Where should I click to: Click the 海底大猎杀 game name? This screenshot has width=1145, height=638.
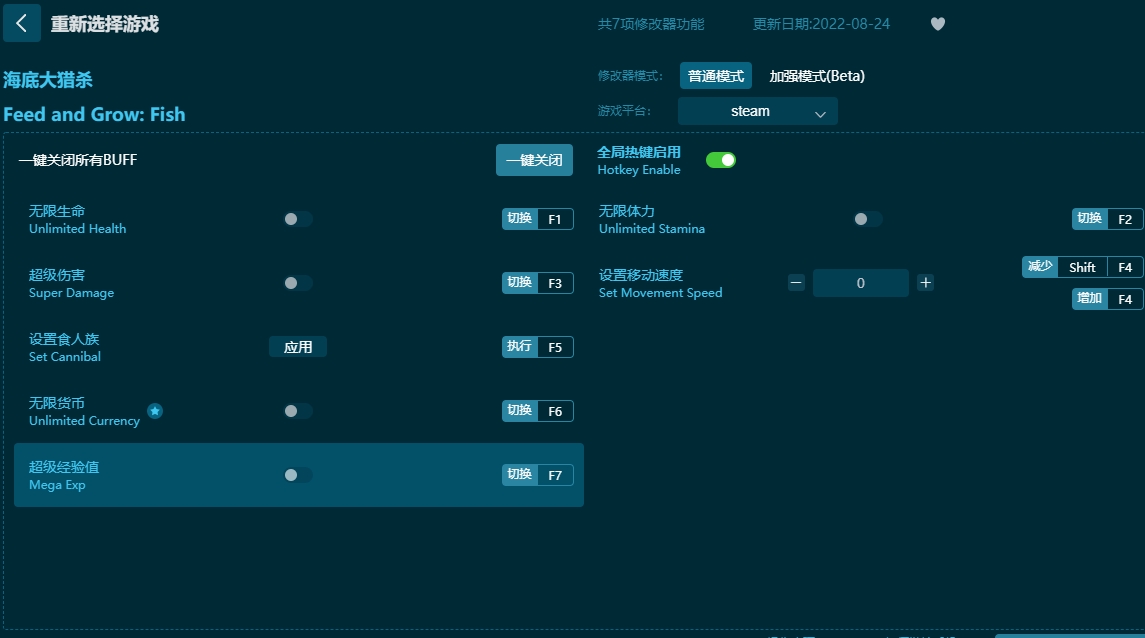[48, 80]
